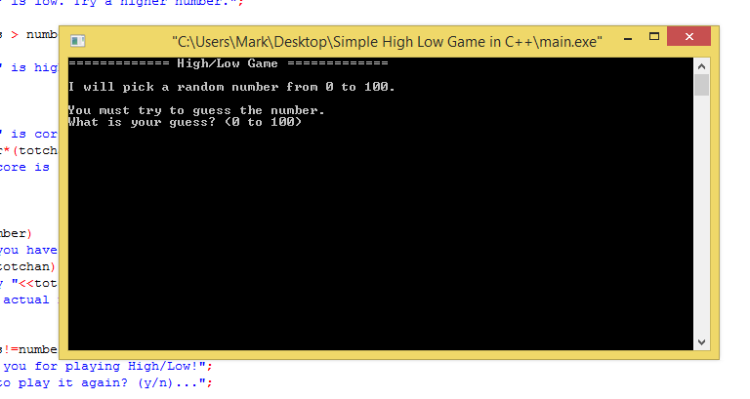Screen dimensions: 750x399
Task: Click the 'You must try to guess' line
Action: 196,111
